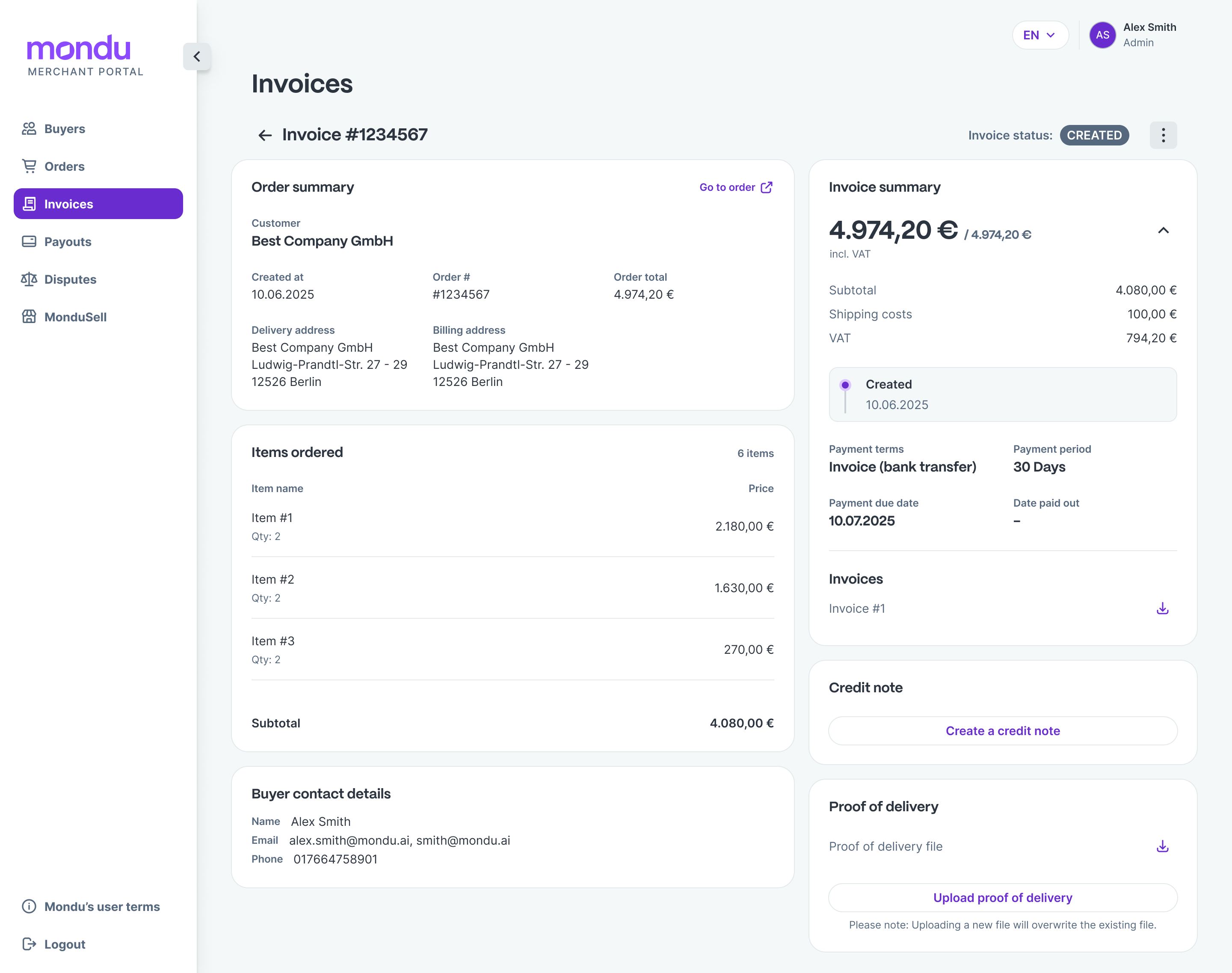Click Logout in the sidebar

click(x=64, y=944)
